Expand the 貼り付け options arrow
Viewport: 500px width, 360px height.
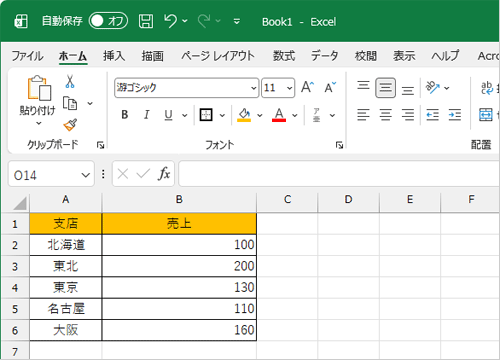[39, 123]
